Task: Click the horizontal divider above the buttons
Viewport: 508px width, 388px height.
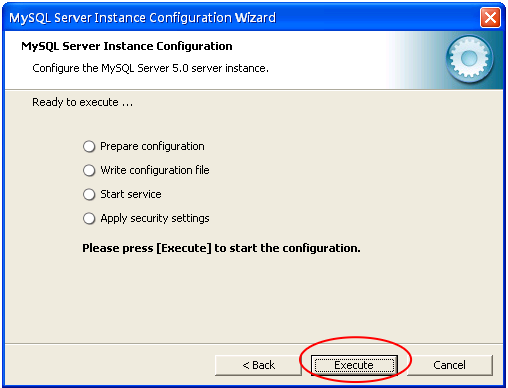Action: [254, 343]
